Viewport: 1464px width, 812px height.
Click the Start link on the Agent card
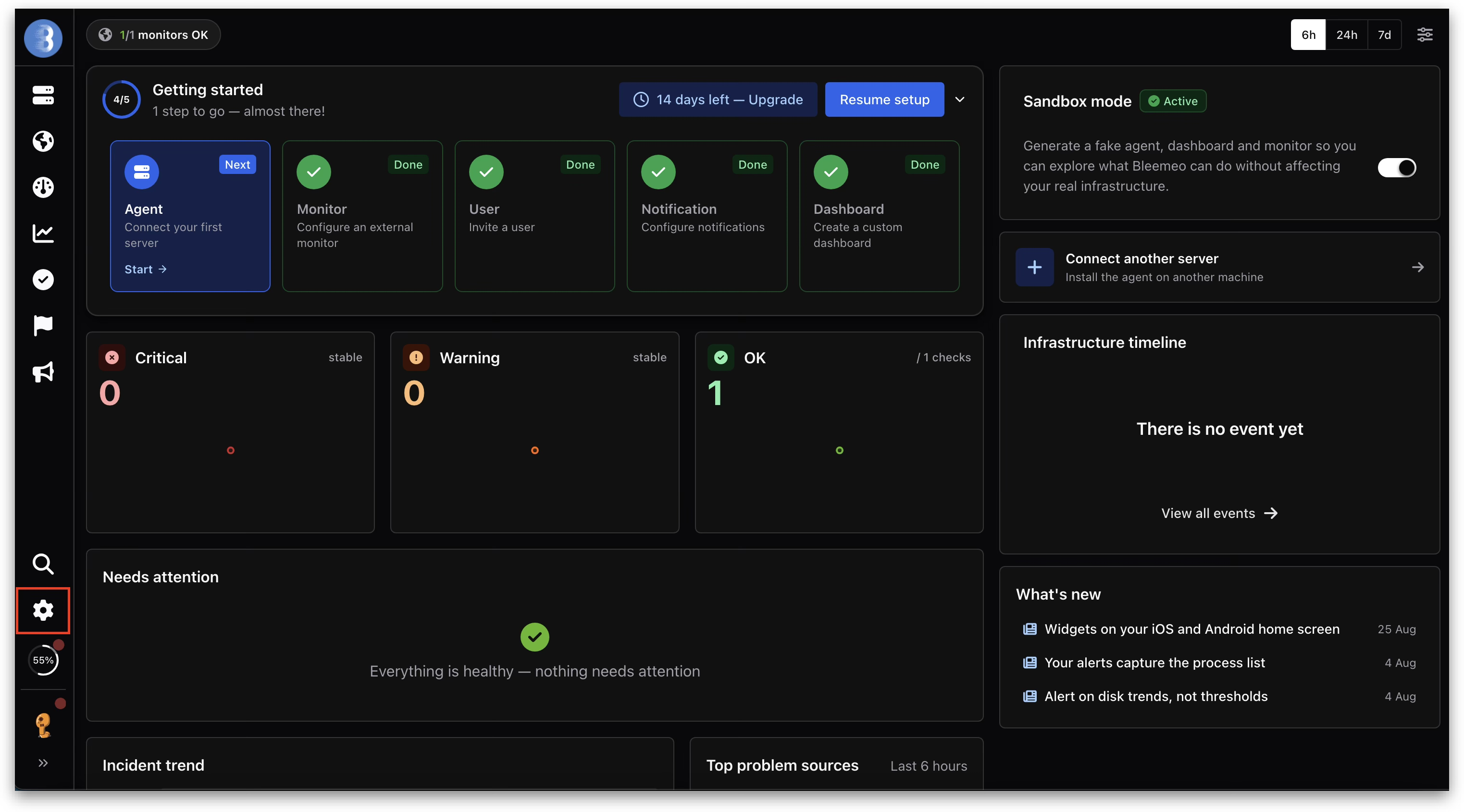pos(146,270)
